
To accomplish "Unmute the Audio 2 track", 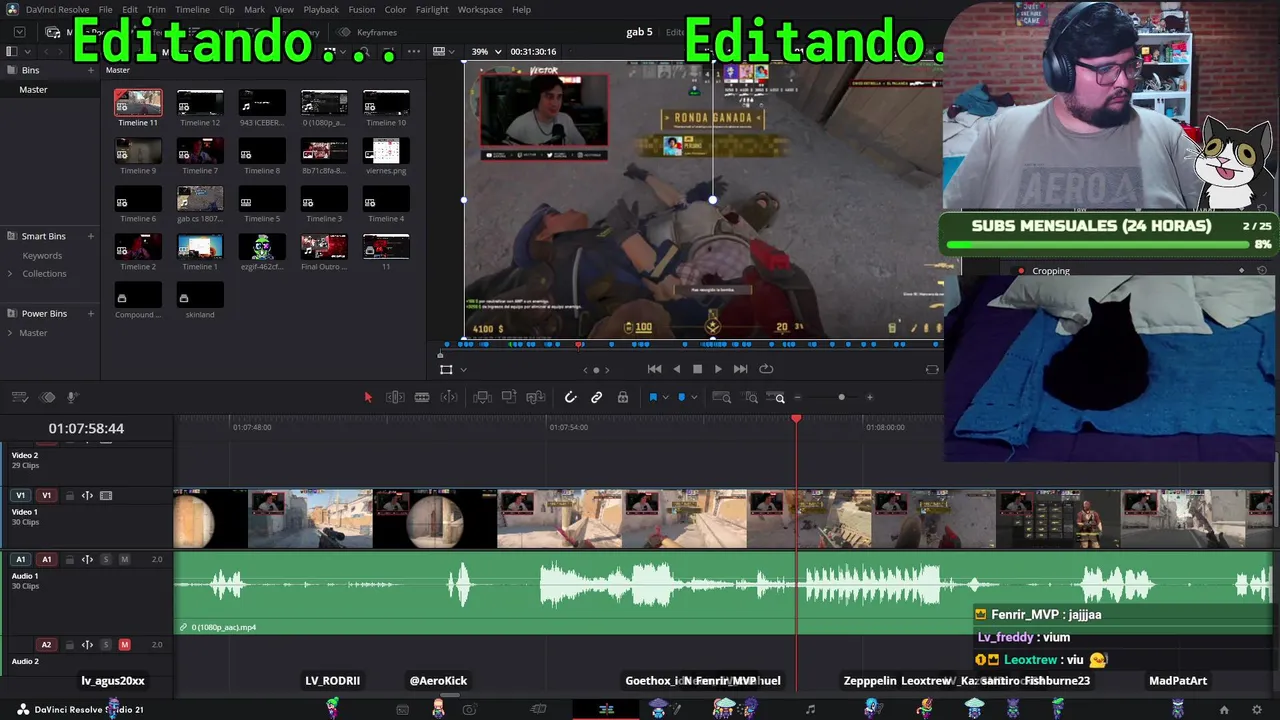I will tap(124, 645).
